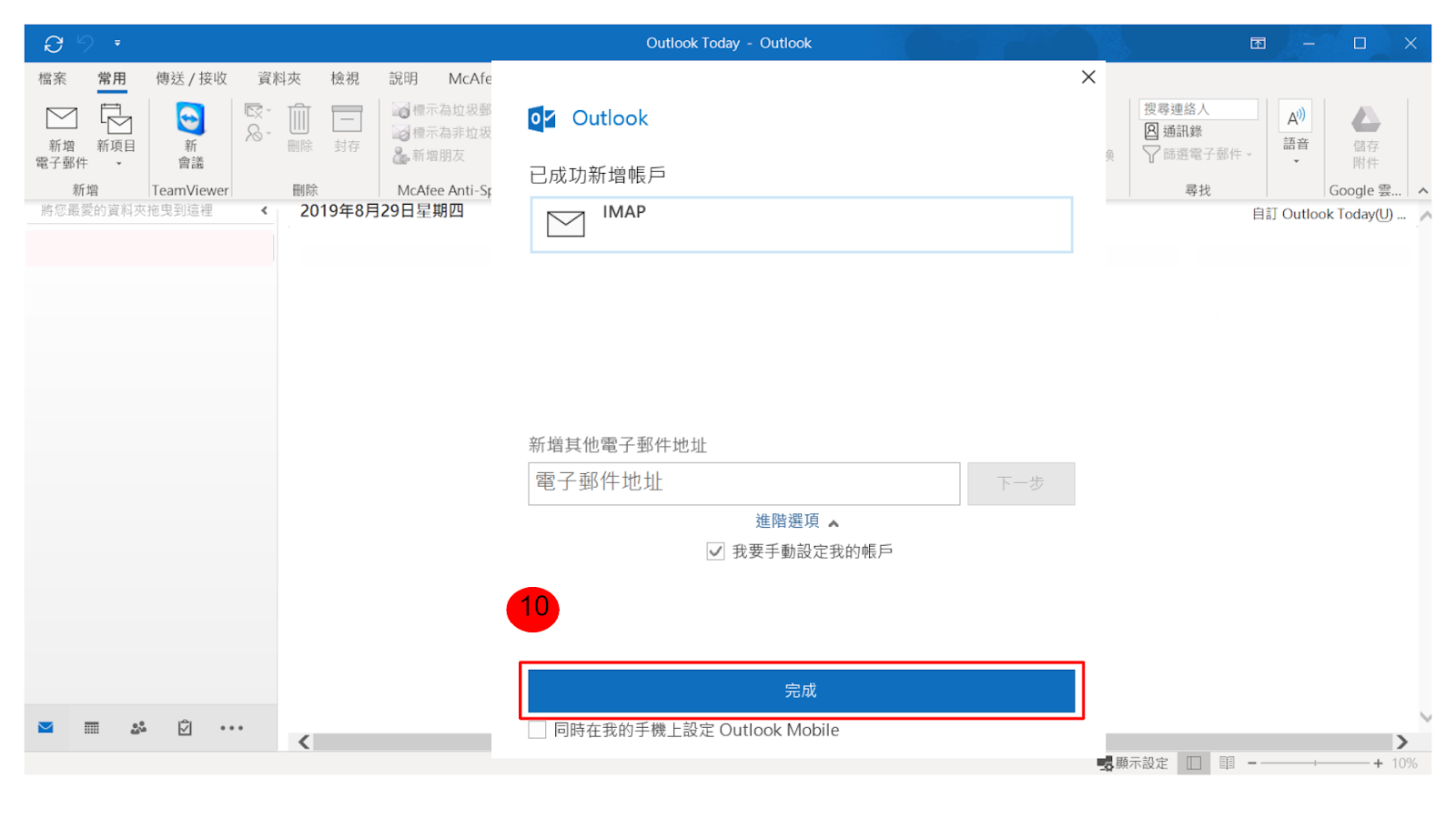
Task: Click McAfee 新增朋友 button
Action: 429,156
